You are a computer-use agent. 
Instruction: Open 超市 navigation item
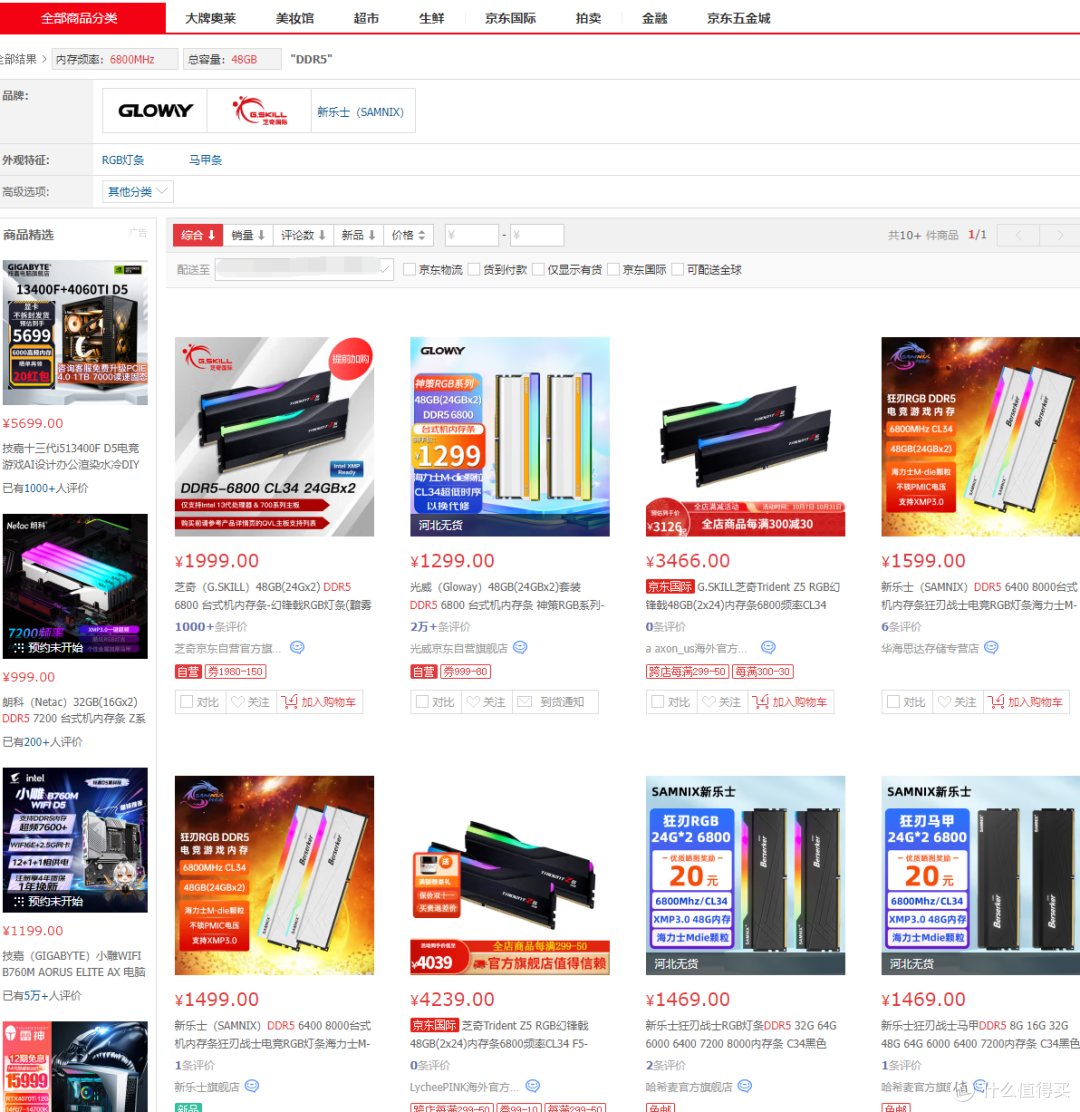pyautogui.click(x=366, y=18)
